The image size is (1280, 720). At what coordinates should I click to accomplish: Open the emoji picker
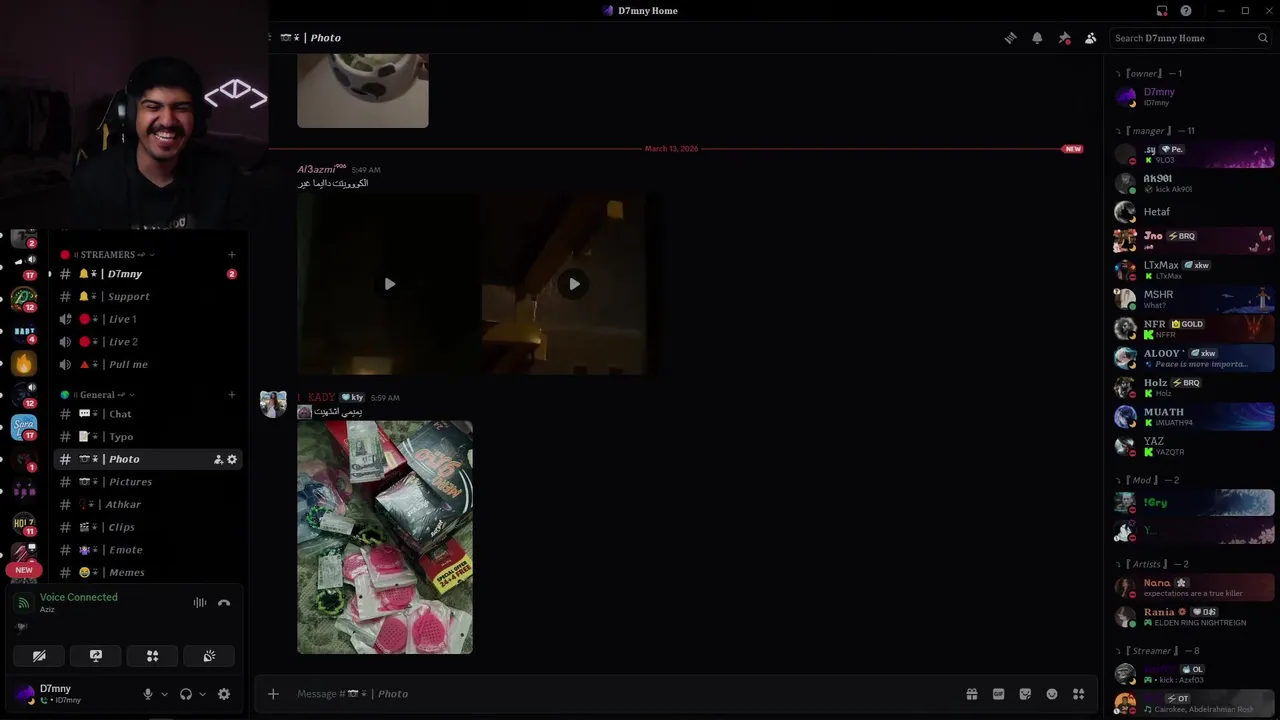[x=1052, y=694]
